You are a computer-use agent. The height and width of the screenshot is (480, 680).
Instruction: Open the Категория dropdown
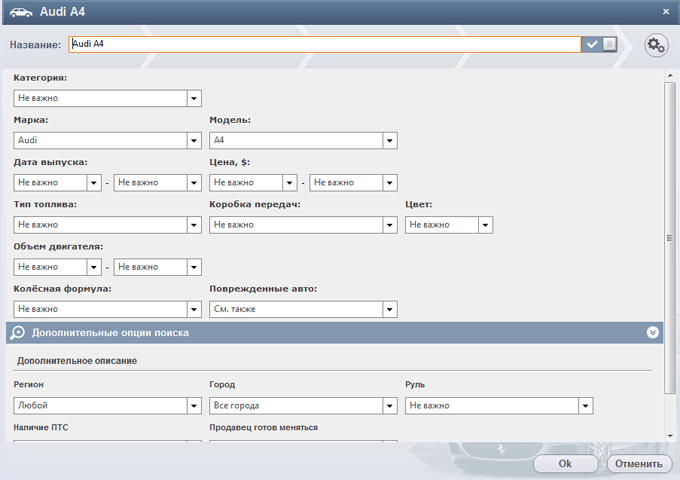point(107,98)
